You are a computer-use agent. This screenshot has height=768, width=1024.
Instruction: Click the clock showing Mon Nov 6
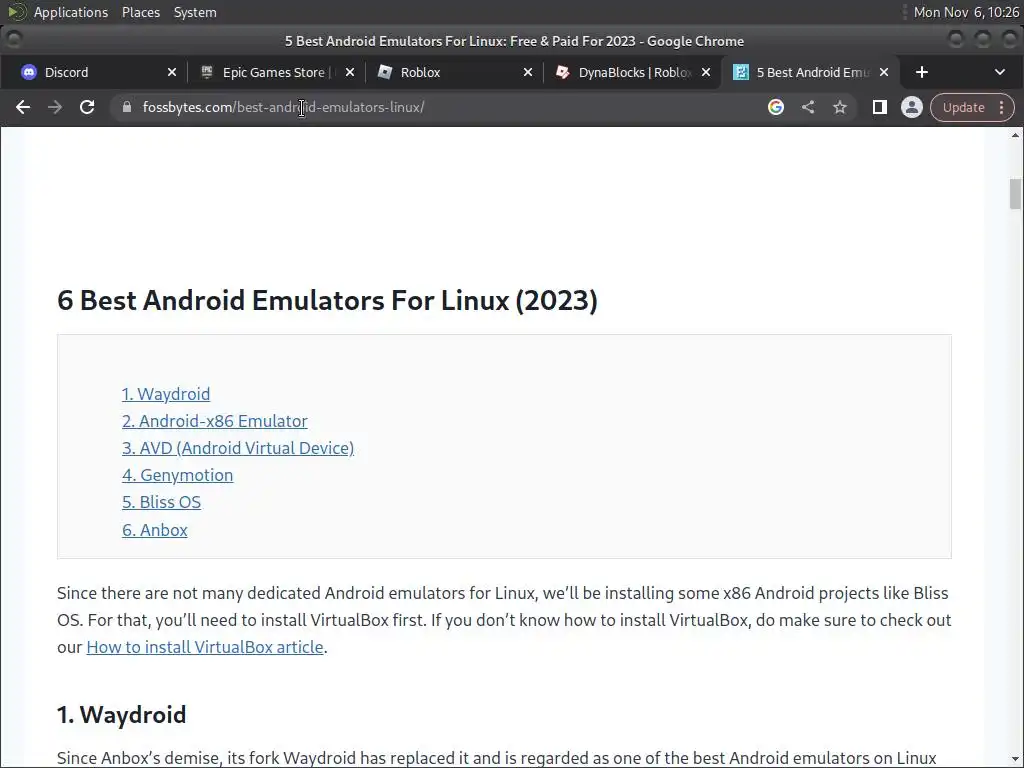[x=966, y=12]
